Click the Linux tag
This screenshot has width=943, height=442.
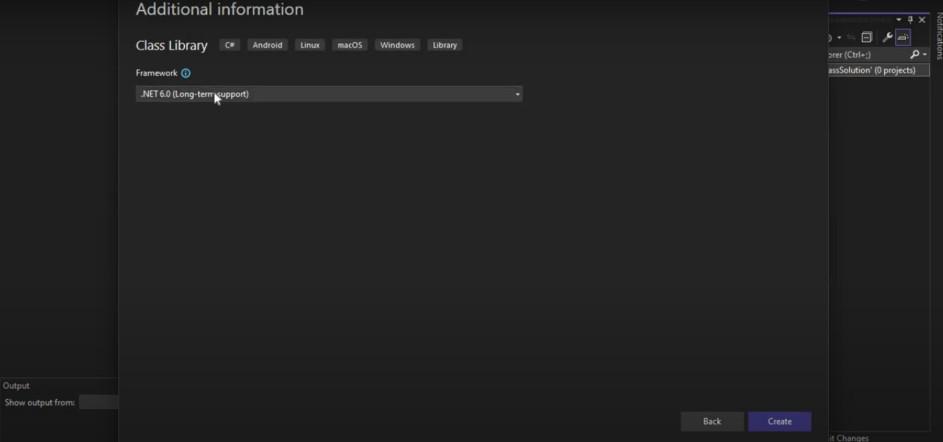pos(310,45)
